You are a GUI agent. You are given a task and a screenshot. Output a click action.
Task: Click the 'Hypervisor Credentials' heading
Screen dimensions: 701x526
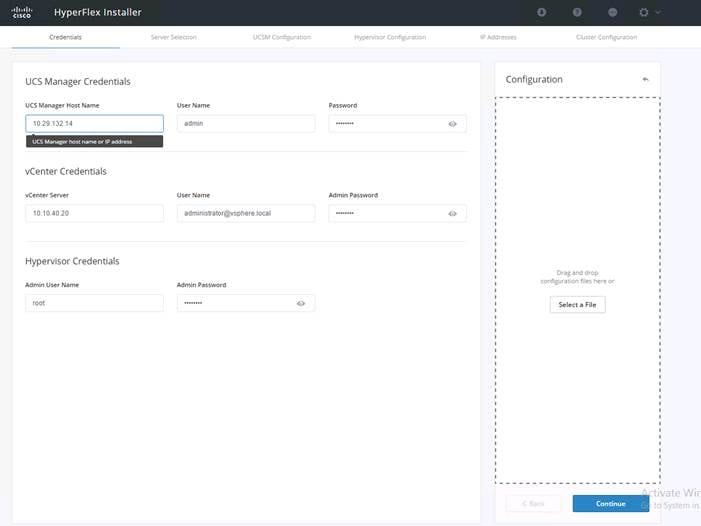point(72,261)
